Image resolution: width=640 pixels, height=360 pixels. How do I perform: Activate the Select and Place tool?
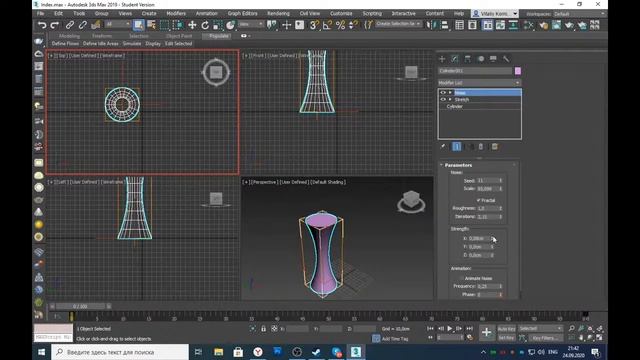231,25
